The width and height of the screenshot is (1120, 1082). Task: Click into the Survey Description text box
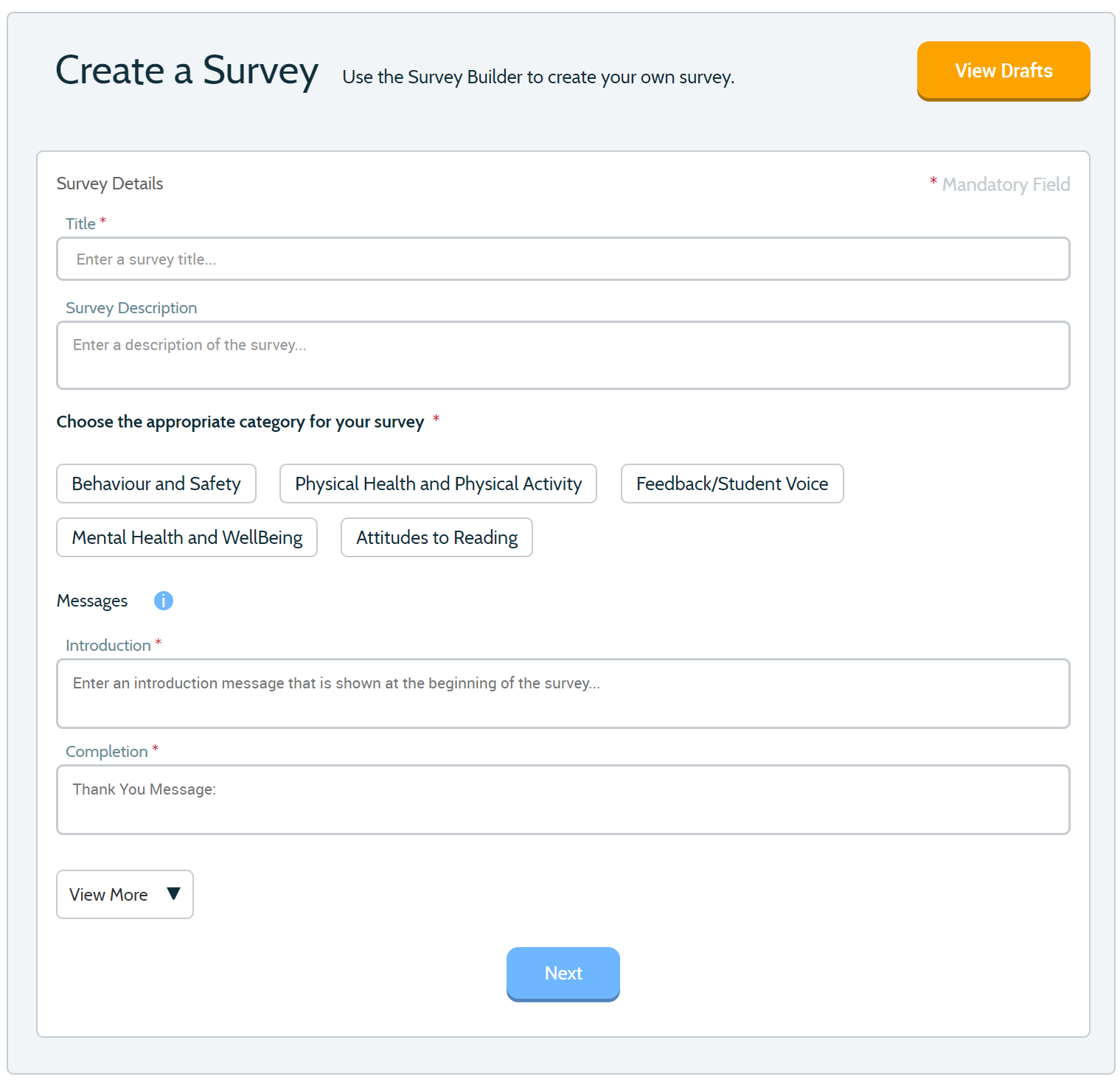pyautogui.click(x=563, y=355)
